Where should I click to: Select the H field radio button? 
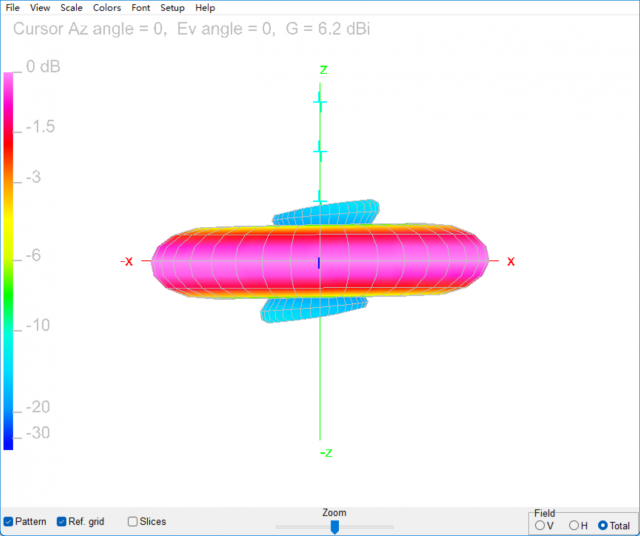pos(573,525)
